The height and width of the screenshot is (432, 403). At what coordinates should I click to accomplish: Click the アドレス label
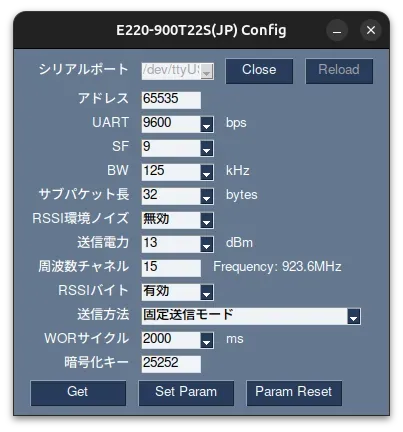coord(103,98)
